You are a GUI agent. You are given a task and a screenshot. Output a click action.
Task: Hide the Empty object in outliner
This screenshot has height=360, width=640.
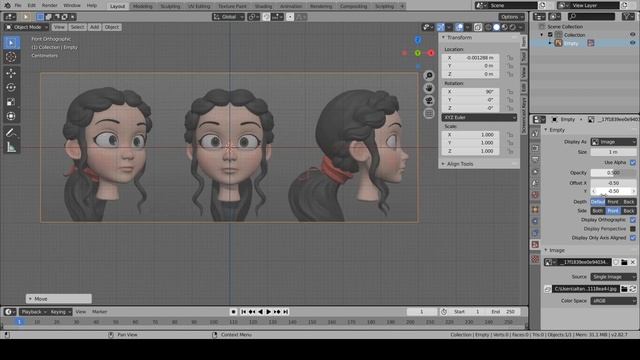coord(633,43)
